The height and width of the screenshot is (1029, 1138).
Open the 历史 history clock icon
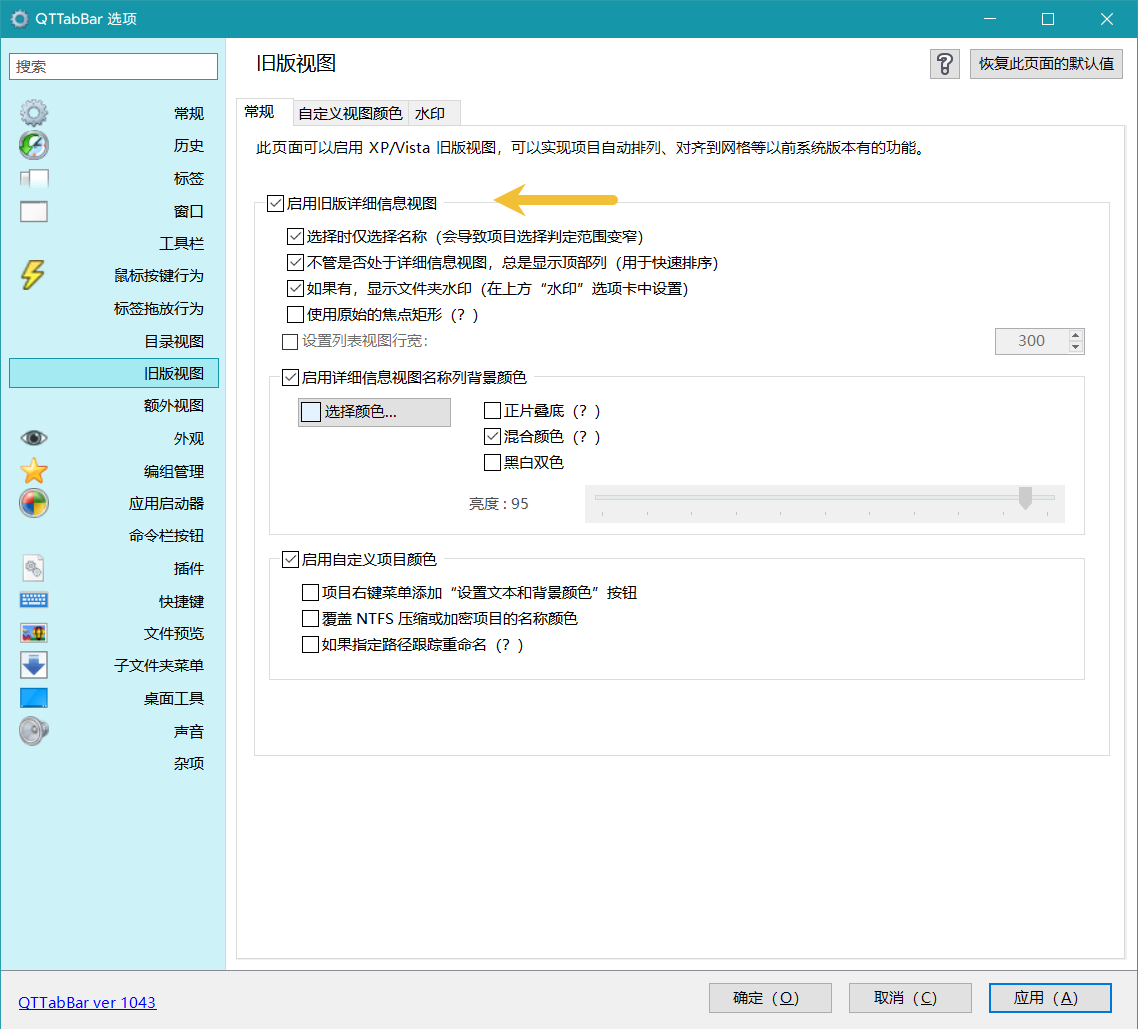(34, 146)
